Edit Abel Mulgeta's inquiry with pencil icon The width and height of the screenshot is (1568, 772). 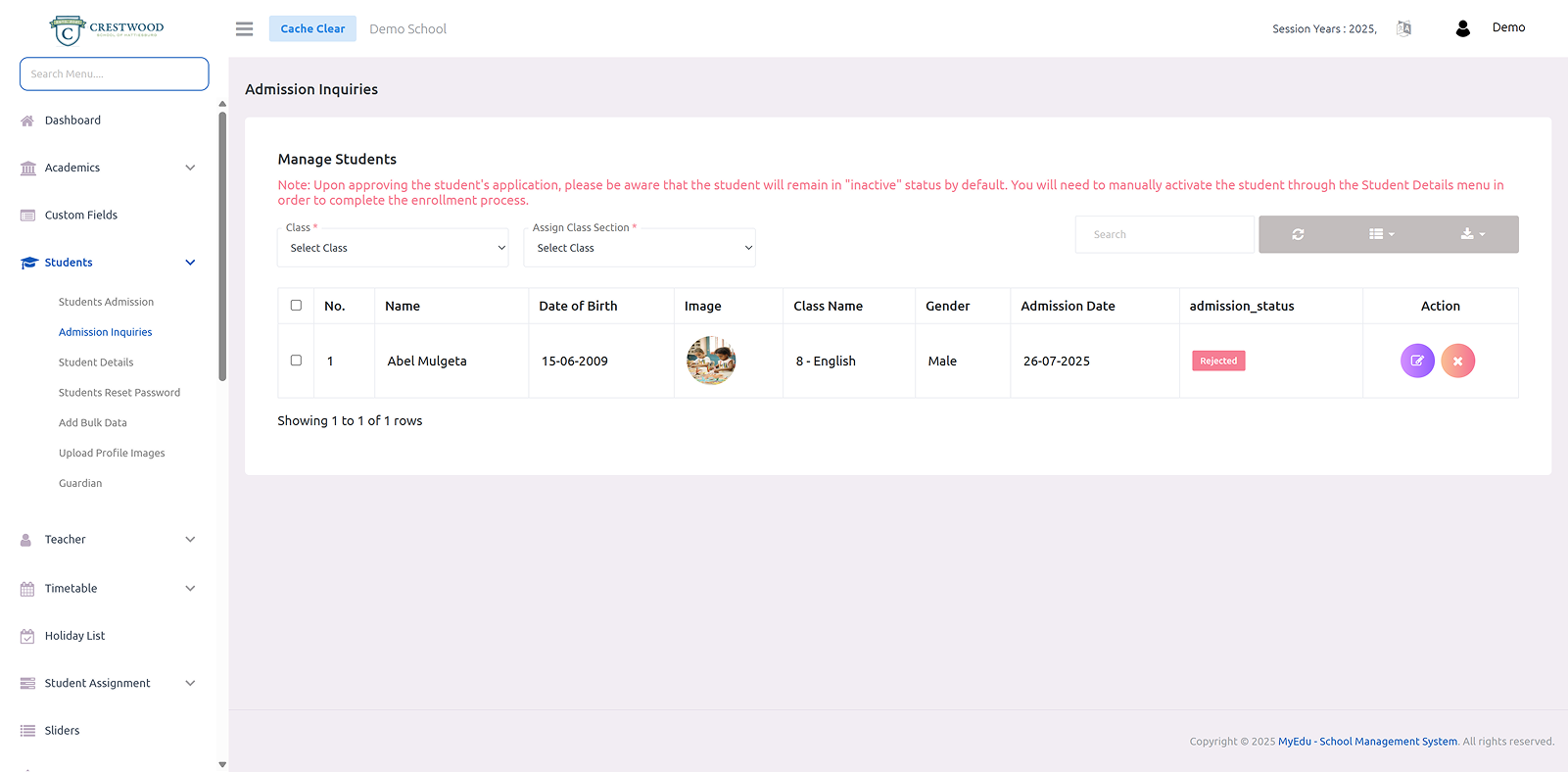(1416, 361)
